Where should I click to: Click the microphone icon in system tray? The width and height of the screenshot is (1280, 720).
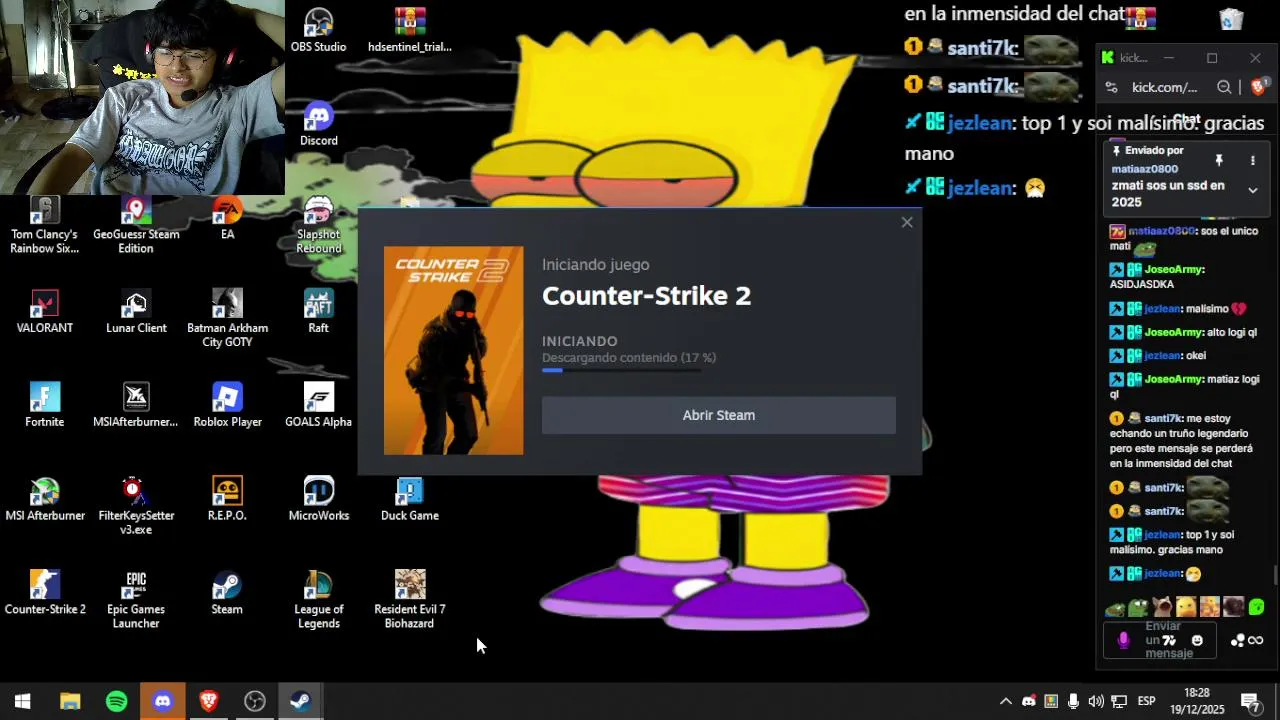point(1073,702)
